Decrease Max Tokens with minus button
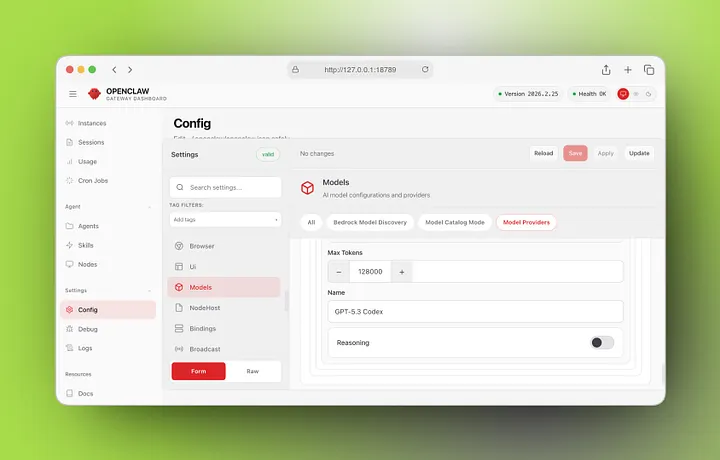 [x=339, y=272]
